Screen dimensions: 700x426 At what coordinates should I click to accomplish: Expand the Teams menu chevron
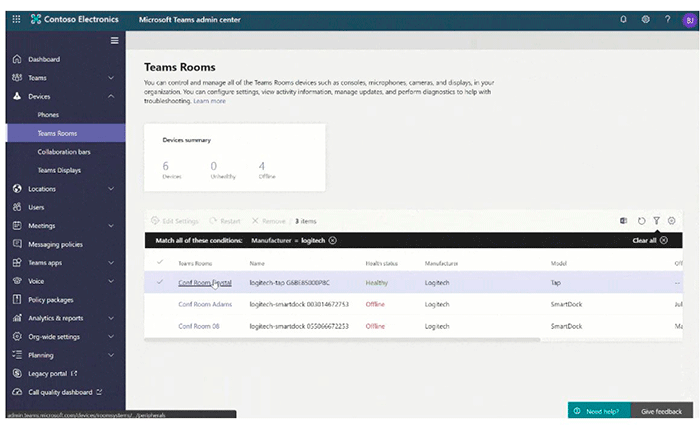click(x=111, y=78)
